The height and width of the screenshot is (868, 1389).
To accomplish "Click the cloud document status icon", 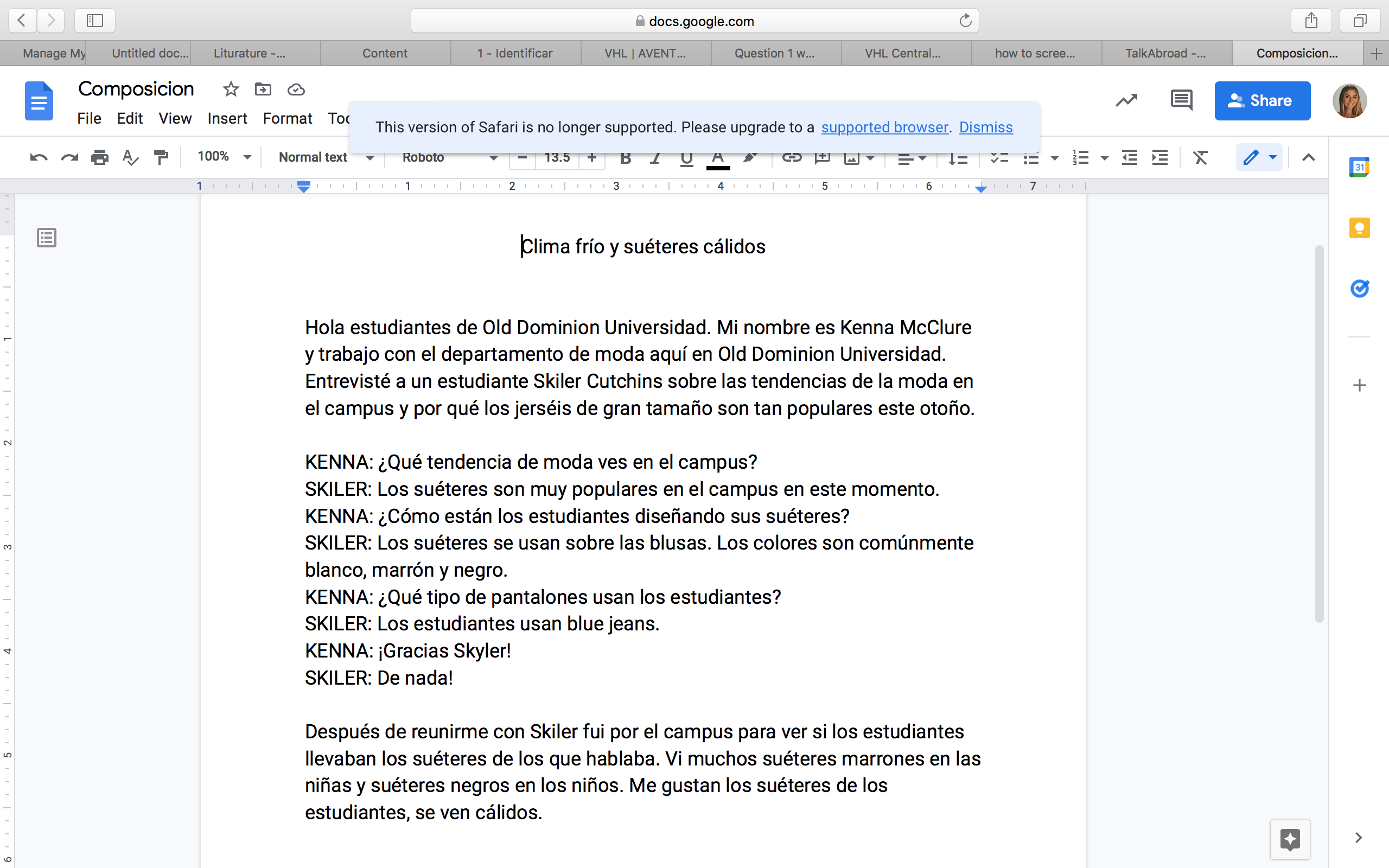I will pyautogui.click(x=296, y=89).
